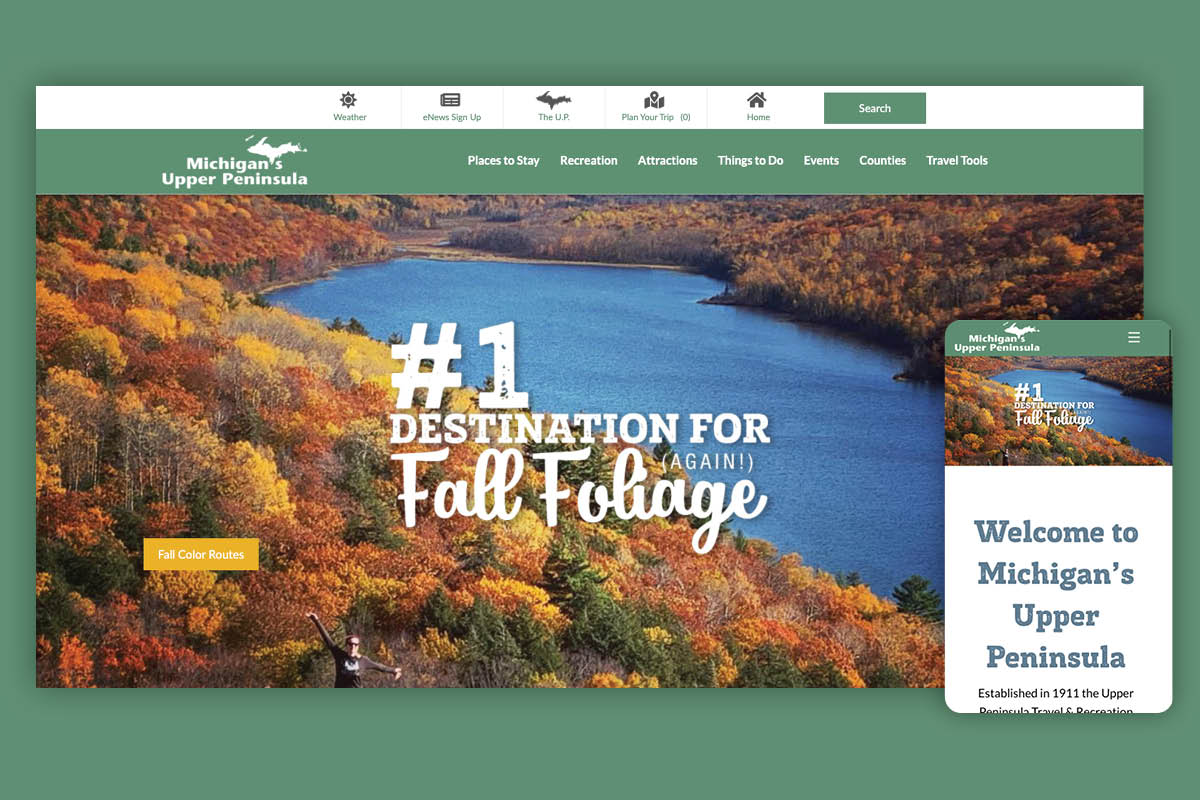Screen dimensions: 1200x800
Task: Click the green Search button
Action: [874, 108]
